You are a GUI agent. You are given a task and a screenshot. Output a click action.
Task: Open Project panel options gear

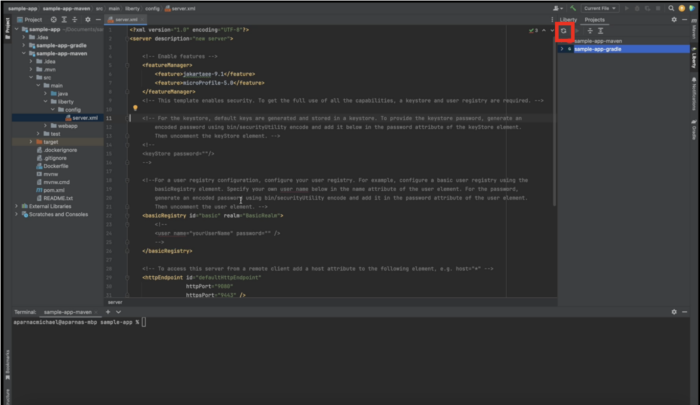[88, 20]
